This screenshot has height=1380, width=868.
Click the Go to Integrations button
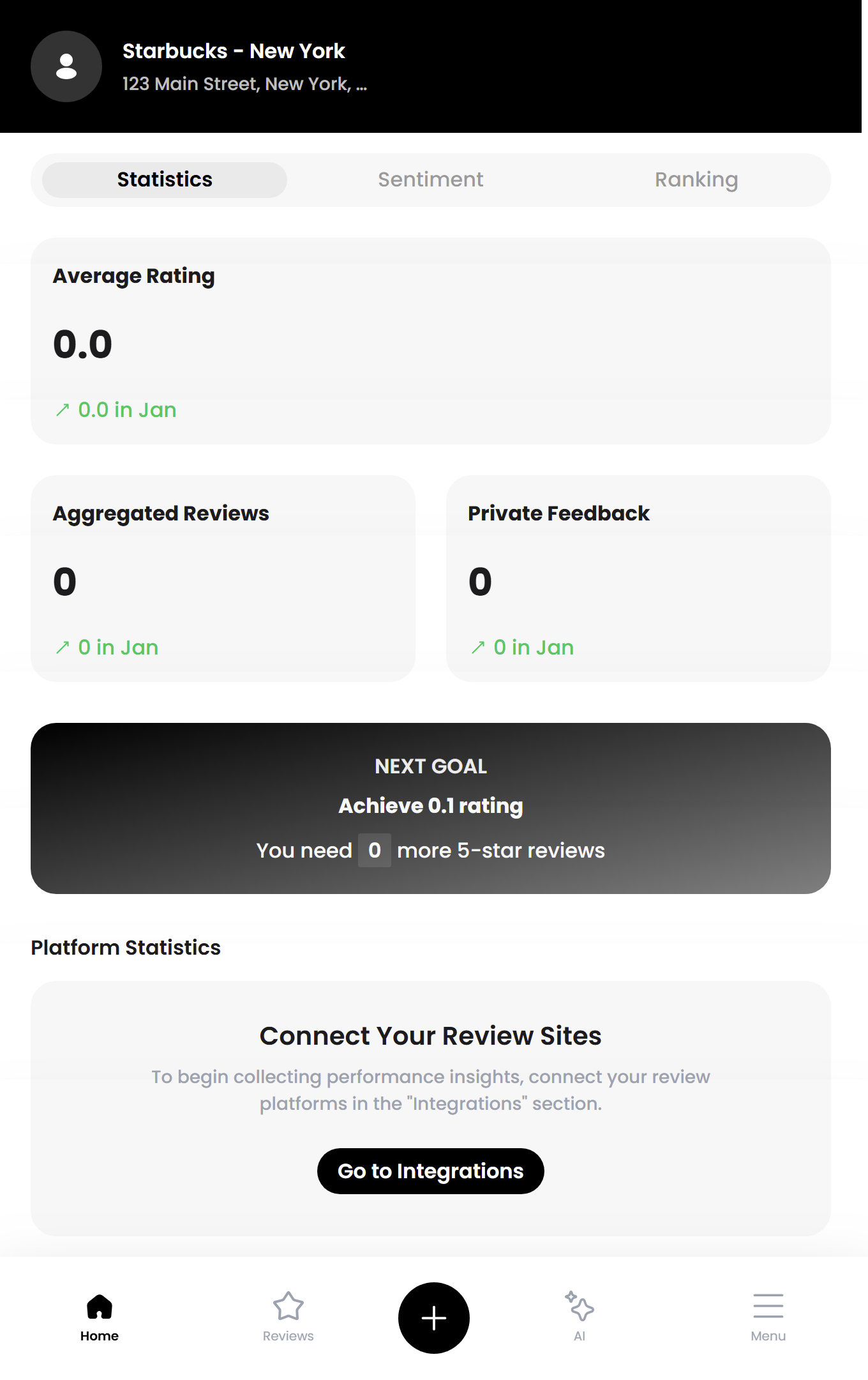tap(431, 1171)
